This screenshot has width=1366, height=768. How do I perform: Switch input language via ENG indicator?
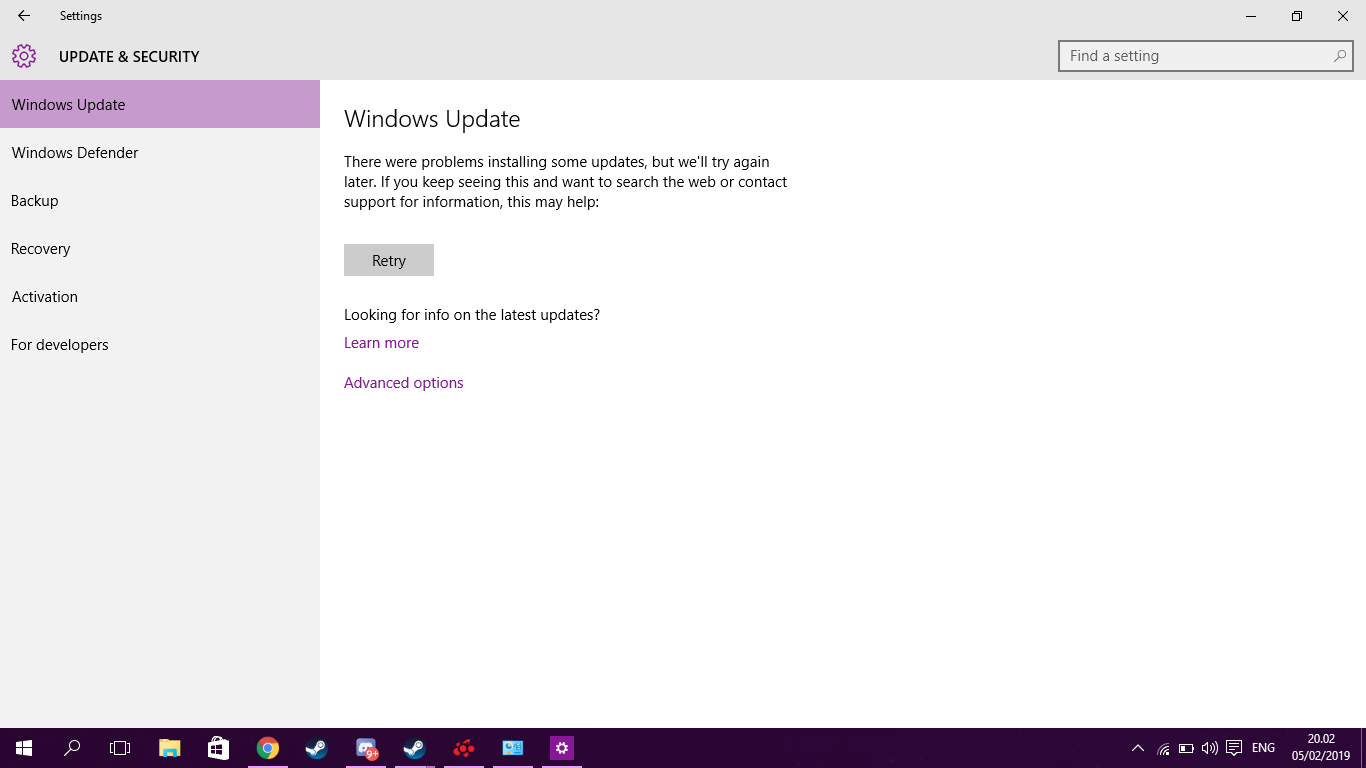(1263, 748)
